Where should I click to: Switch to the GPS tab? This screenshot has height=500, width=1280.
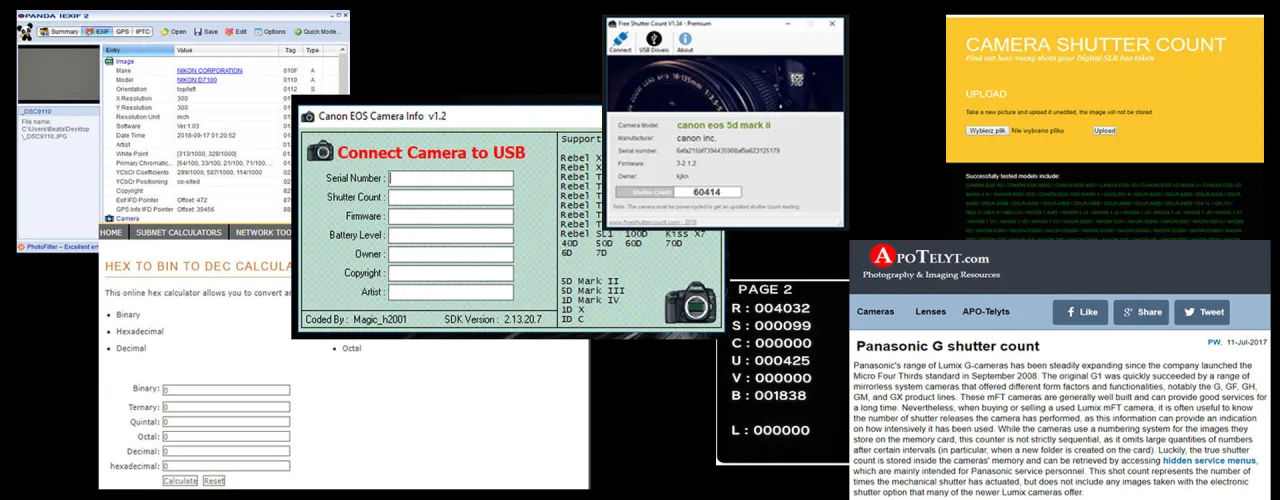[122, 32]
